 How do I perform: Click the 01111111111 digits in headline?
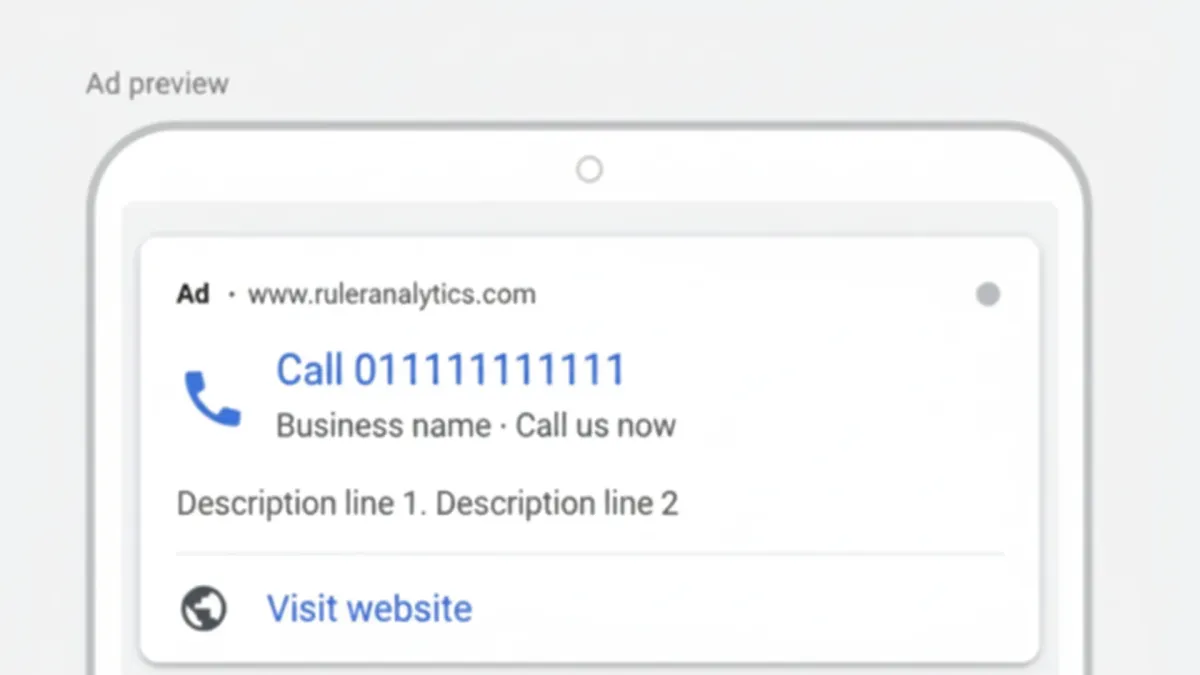(x=490, y=369)
